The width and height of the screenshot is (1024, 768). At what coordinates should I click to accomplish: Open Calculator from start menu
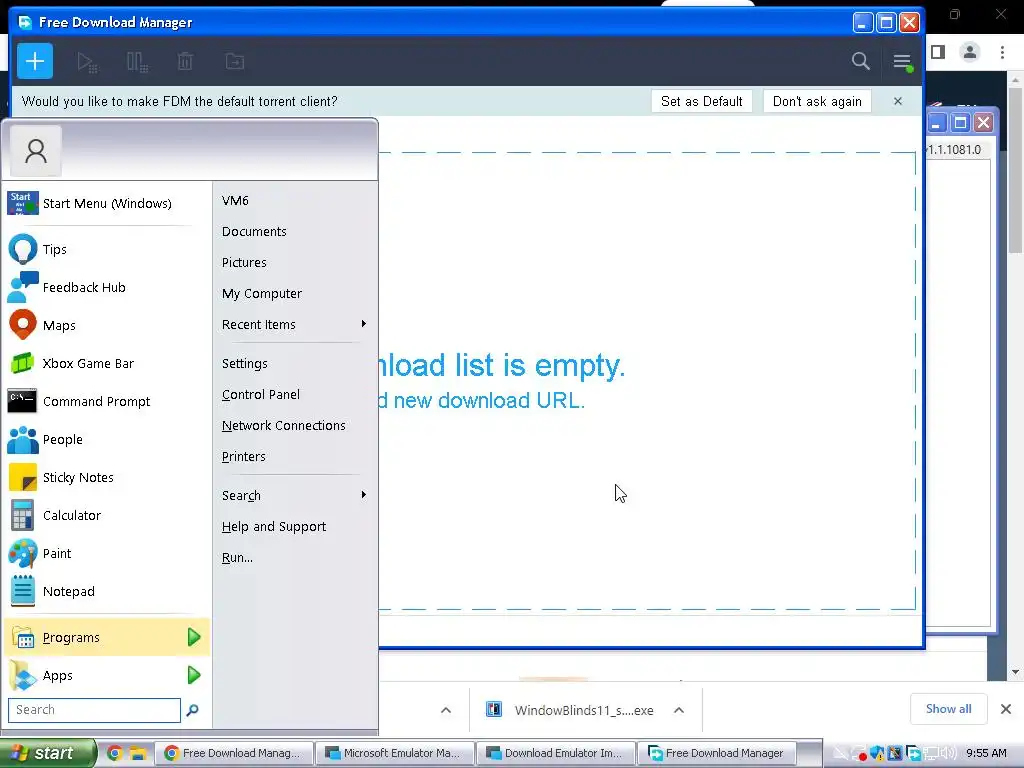pos(107,515)
